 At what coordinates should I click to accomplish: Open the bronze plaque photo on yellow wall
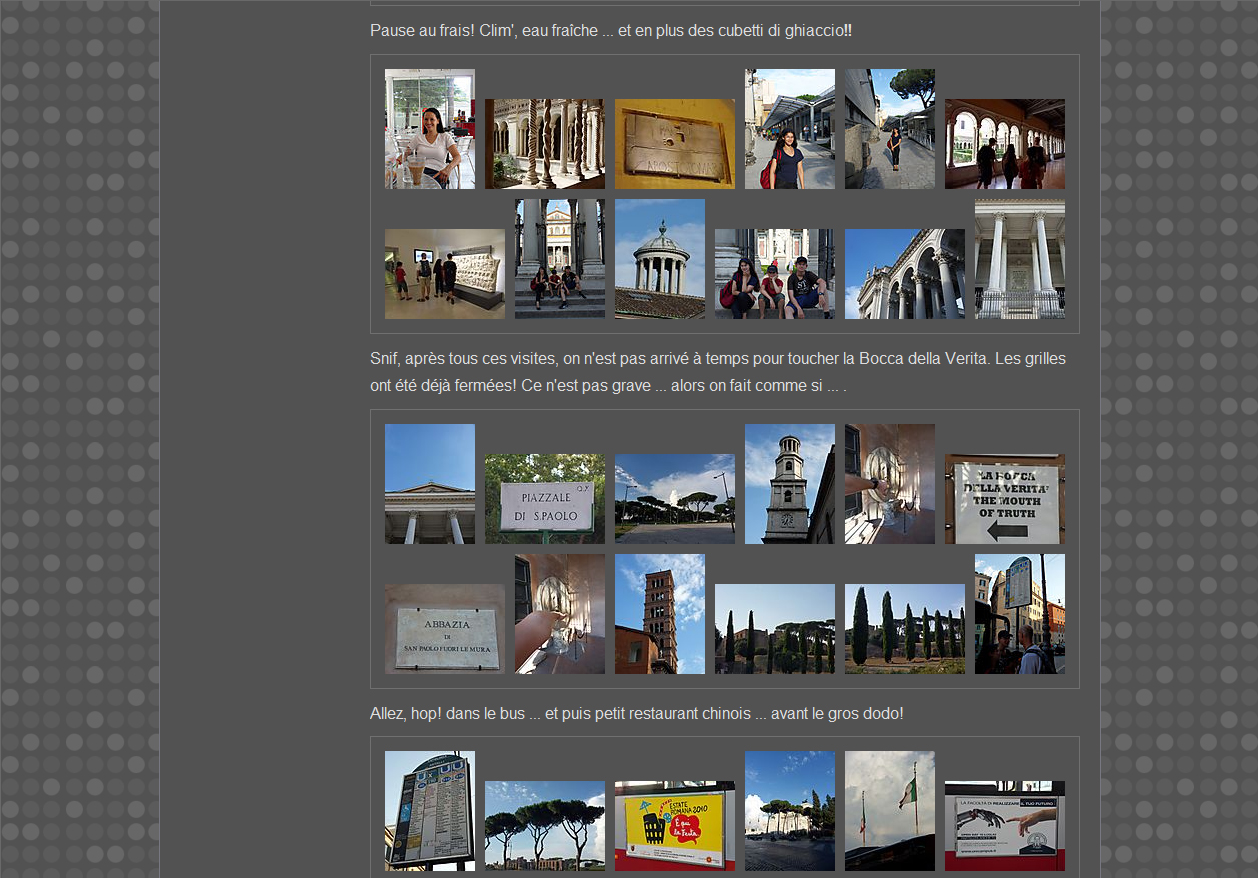pos(674,144)
